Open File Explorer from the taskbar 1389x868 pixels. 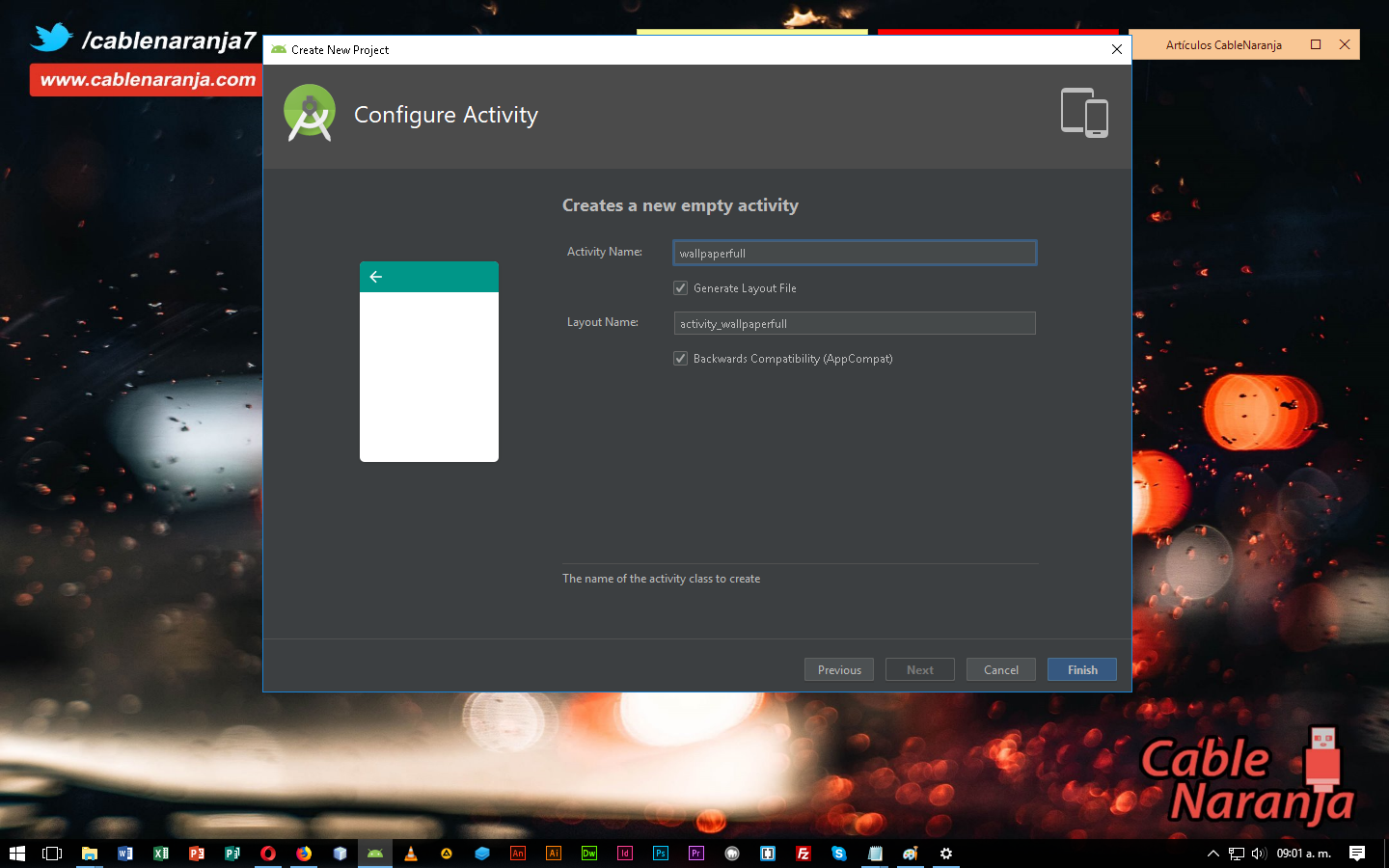pyautogui.click(x=90, y=854)
